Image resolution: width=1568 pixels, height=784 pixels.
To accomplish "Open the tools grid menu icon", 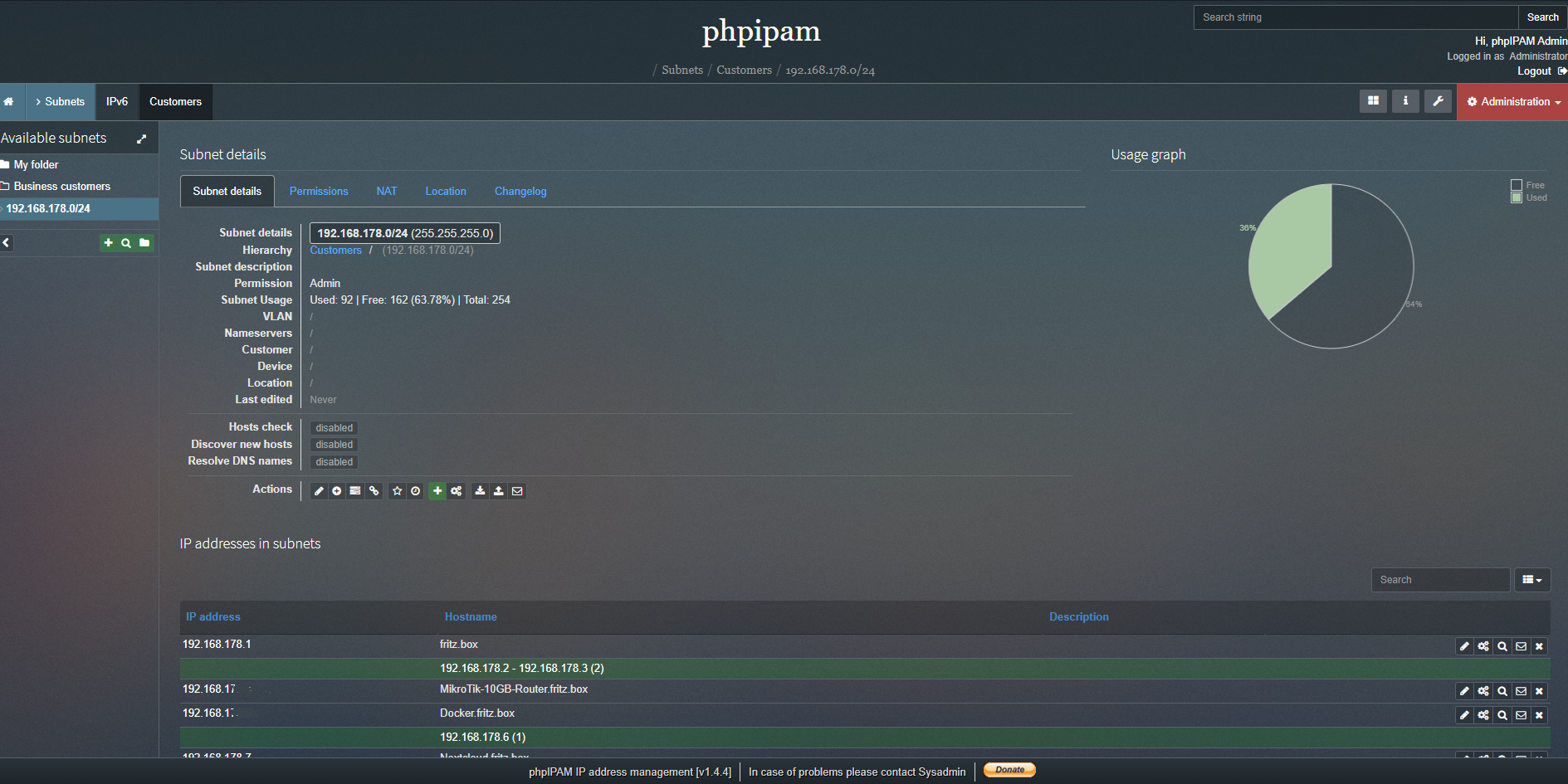I will click(1373, 101).
